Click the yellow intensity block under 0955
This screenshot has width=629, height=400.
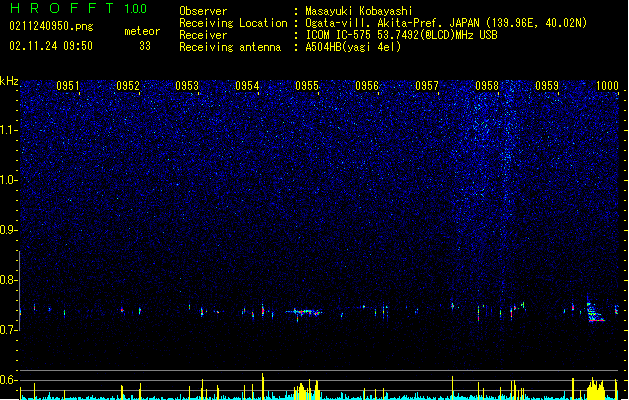(x=307, y=390)
